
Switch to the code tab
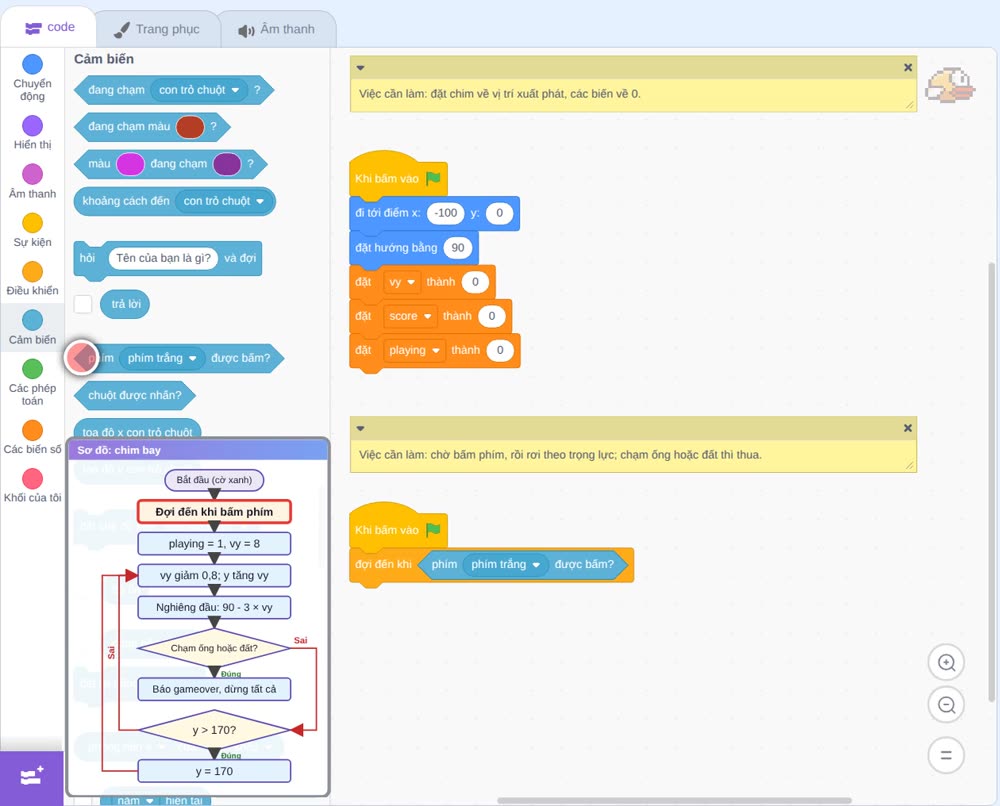49,27
